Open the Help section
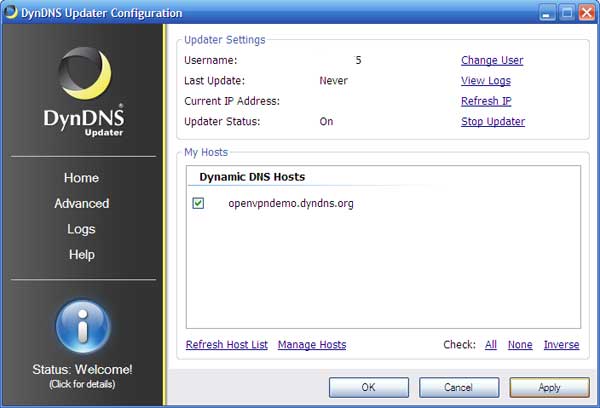 click(x=82, y=255)
